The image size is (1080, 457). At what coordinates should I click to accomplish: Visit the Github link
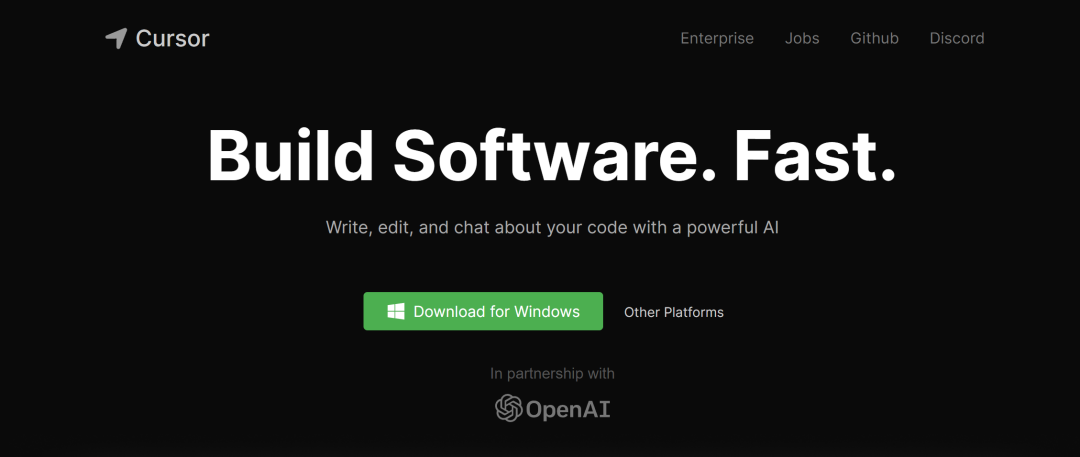coord(874,39)
